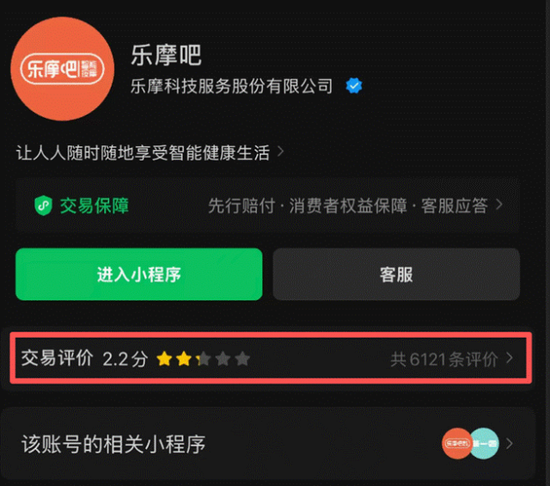
Task: Open the 乐摩吧 orange logo avatar
Action: [62, 69]
